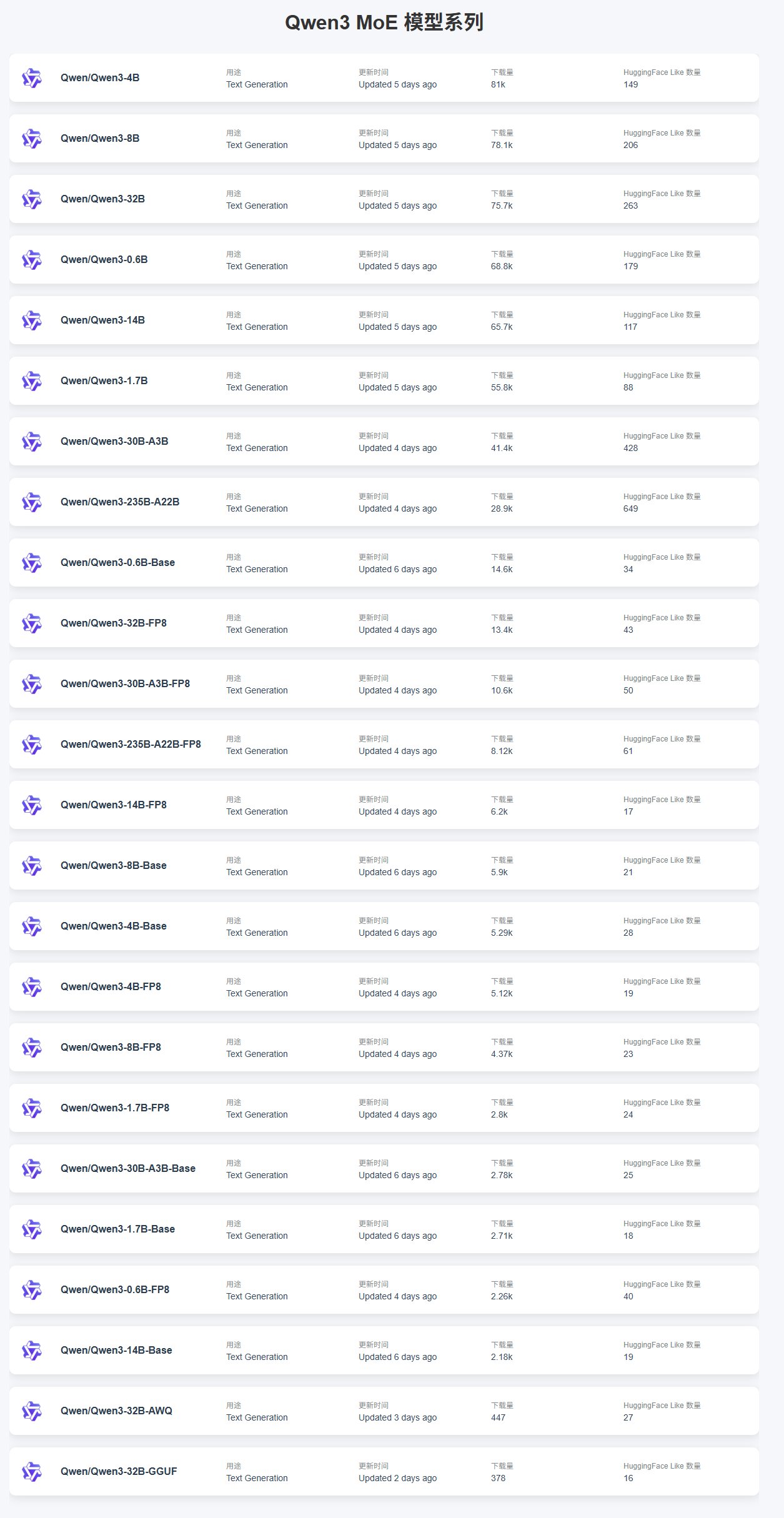Open the Qwen/Qwen3-0.6B model name
This screenshot has width=784, height=1518.
104,259
